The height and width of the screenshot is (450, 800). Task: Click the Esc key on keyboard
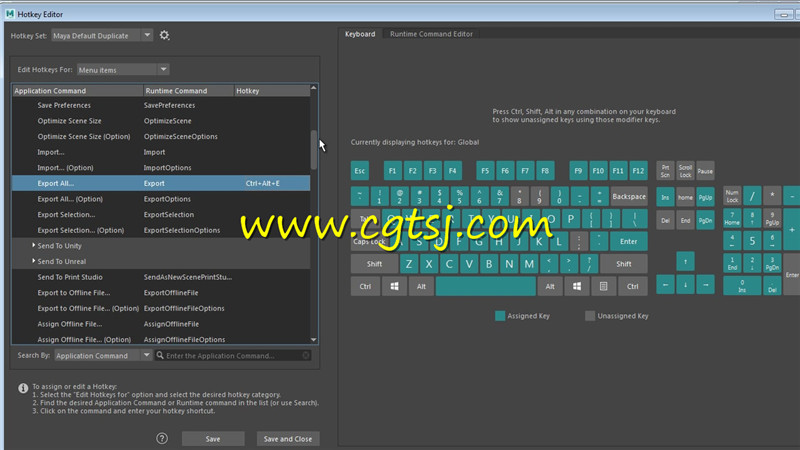(360, 171)
